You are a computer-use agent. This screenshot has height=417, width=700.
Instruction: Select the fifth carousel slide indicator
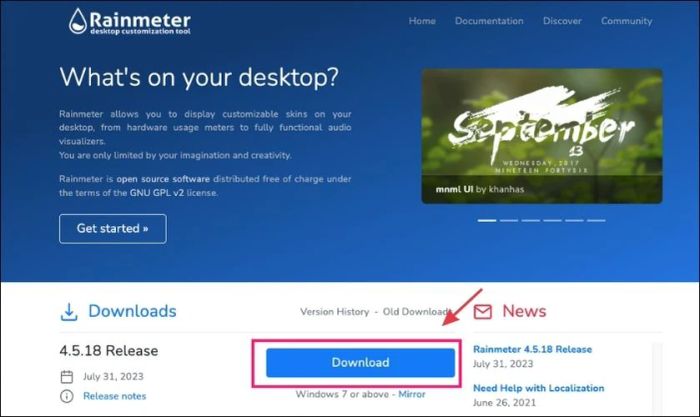point(574,221)
